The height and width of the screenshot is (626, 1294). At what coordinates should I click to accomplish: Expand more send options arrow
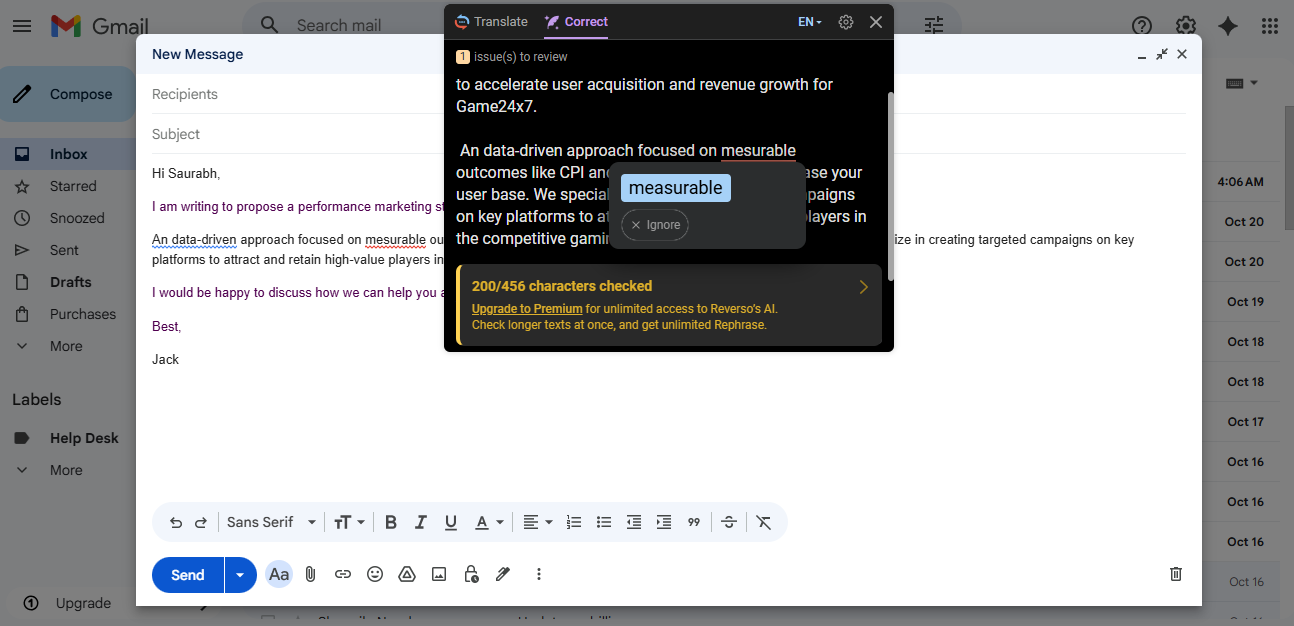pos(240,575)
